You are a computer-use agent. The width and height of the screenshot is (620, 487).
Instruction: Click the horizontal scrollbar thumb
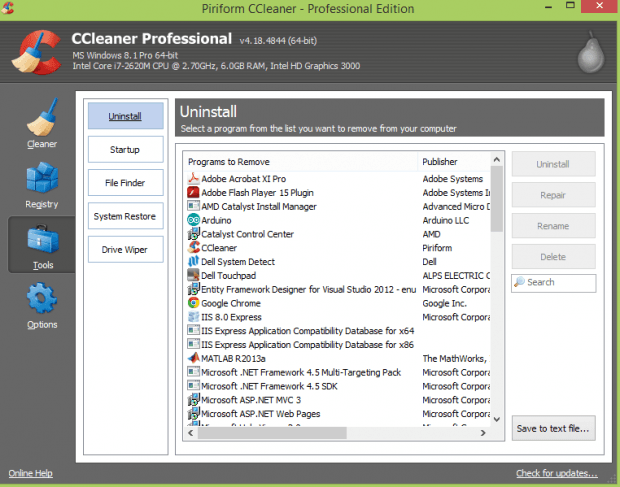[x=272, y=433]
